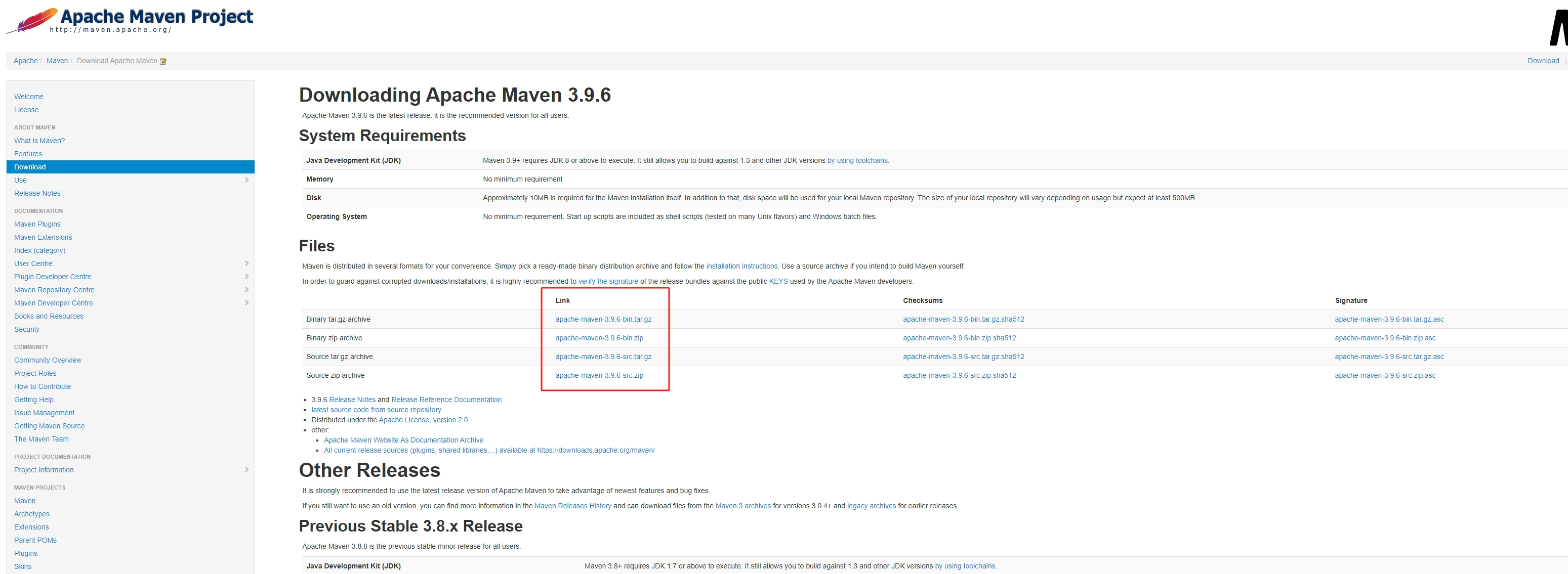Open the installation instructions link

coord(742,267)
